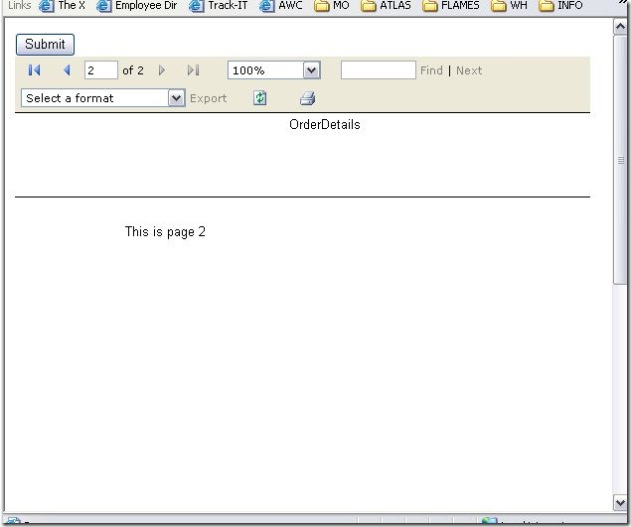Image resolution: width=631 pixels, height=527 pixels.
Task: Click the scroll up arrow
Action: (620, 27)
